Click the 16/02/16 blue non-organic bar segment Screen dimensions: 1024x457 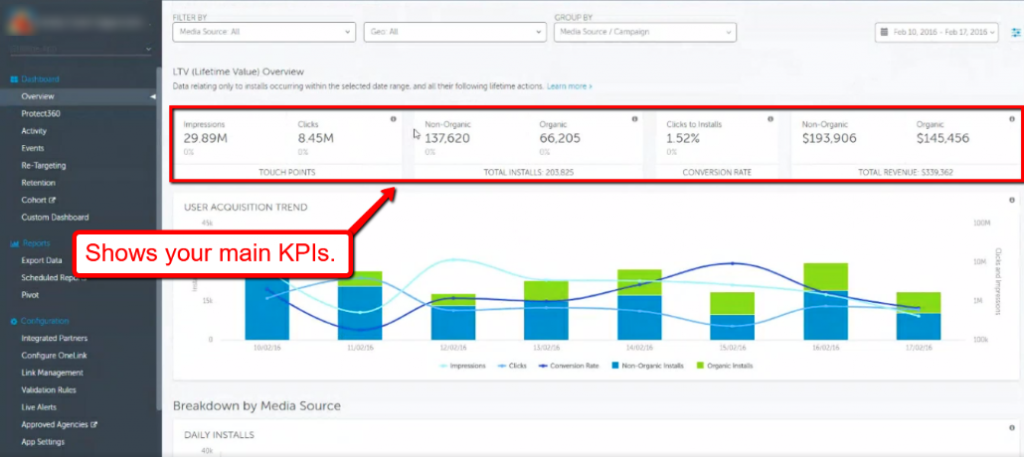(825, 315)
